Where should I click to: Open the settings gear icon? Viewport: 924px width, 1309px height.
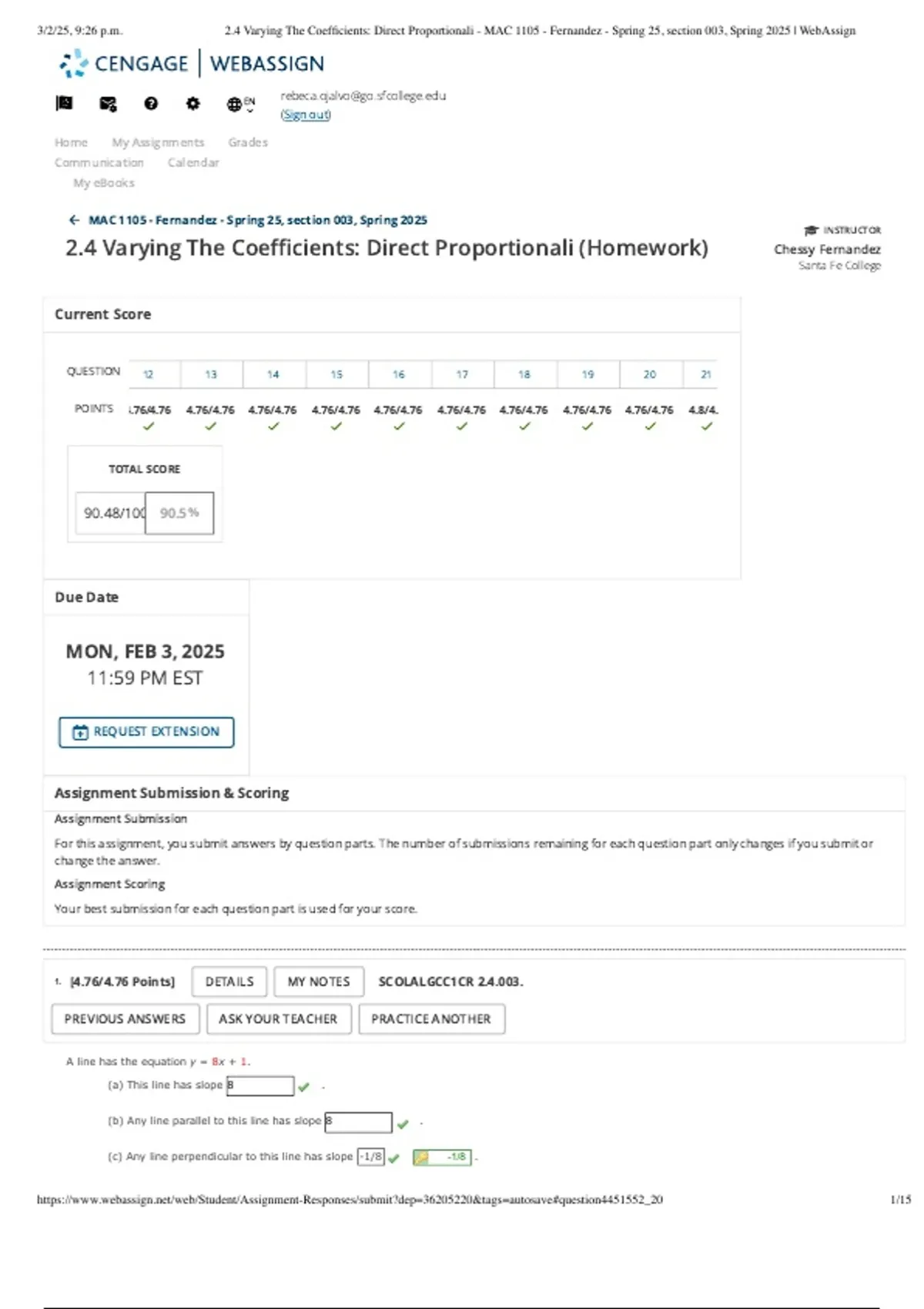click(192, 103)
